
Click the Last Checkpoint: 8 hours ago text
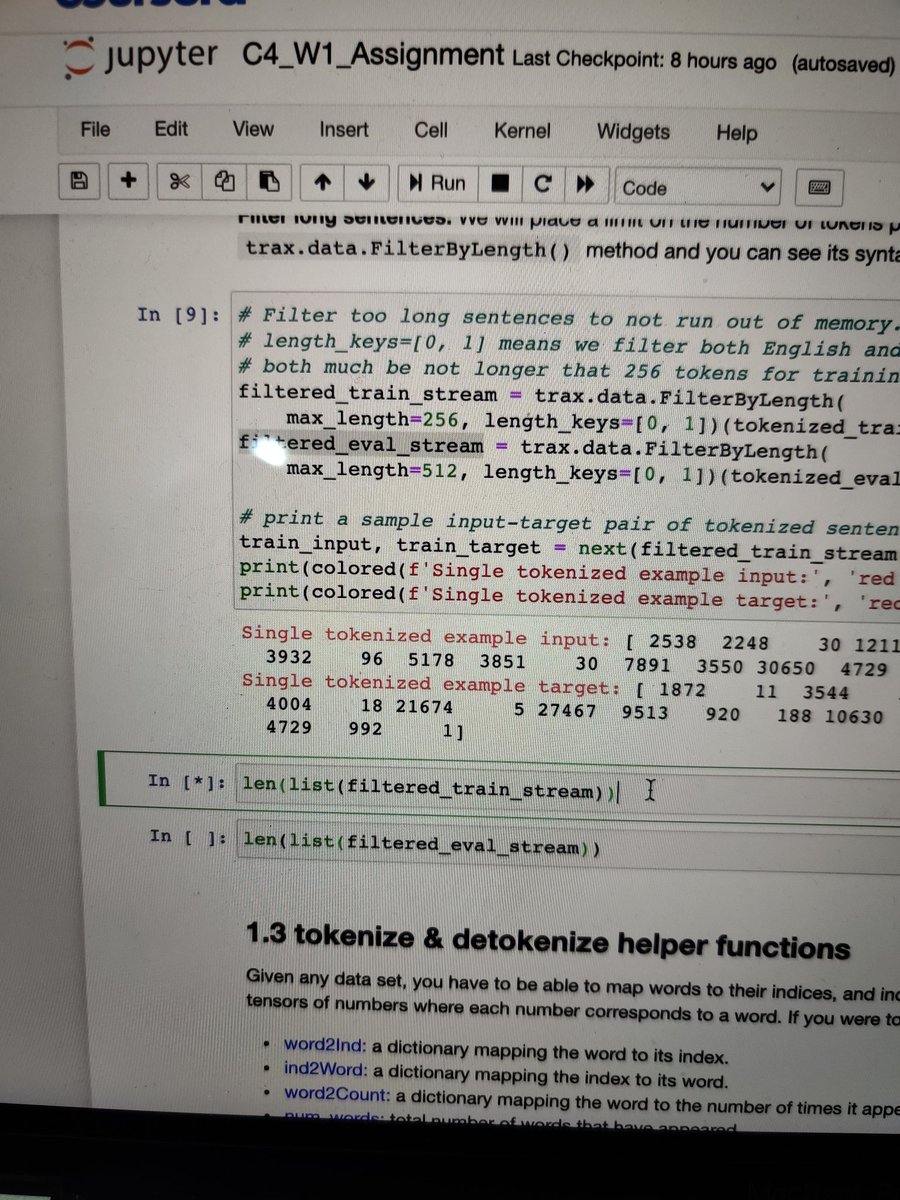click(643, 60)
